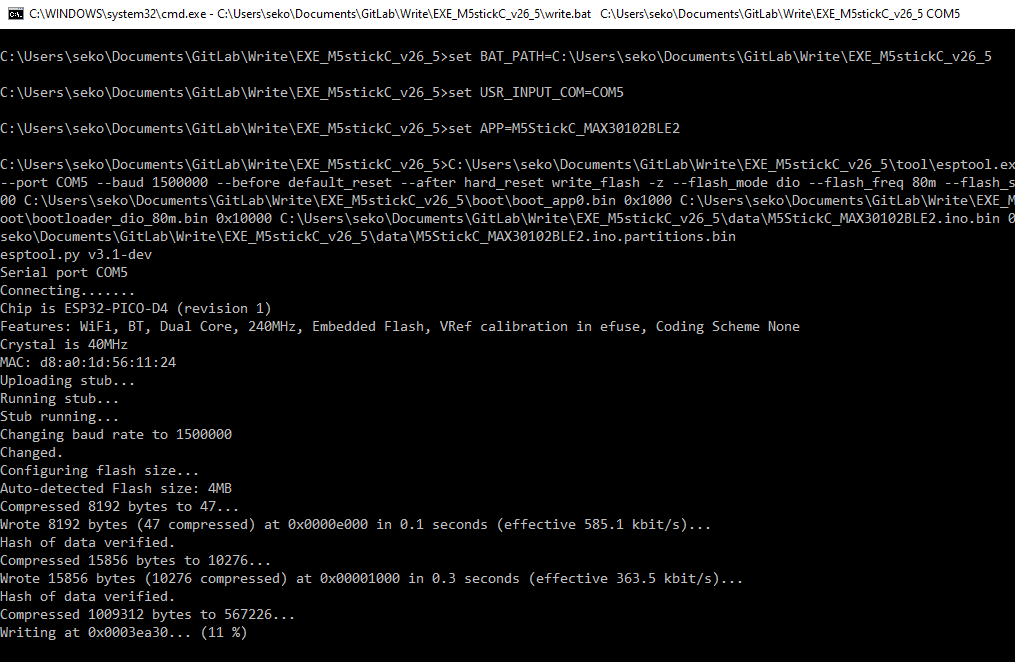Click the 'MAC: d8:a0:1d:56:11:24' line
Viewport: 1015px width, 662px height.
tap(88, 362)
